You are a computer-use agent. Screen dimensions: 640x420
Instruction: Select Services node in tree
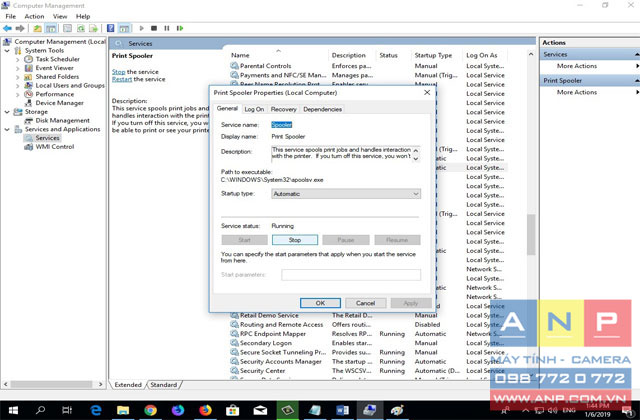(x=47, y=138)
